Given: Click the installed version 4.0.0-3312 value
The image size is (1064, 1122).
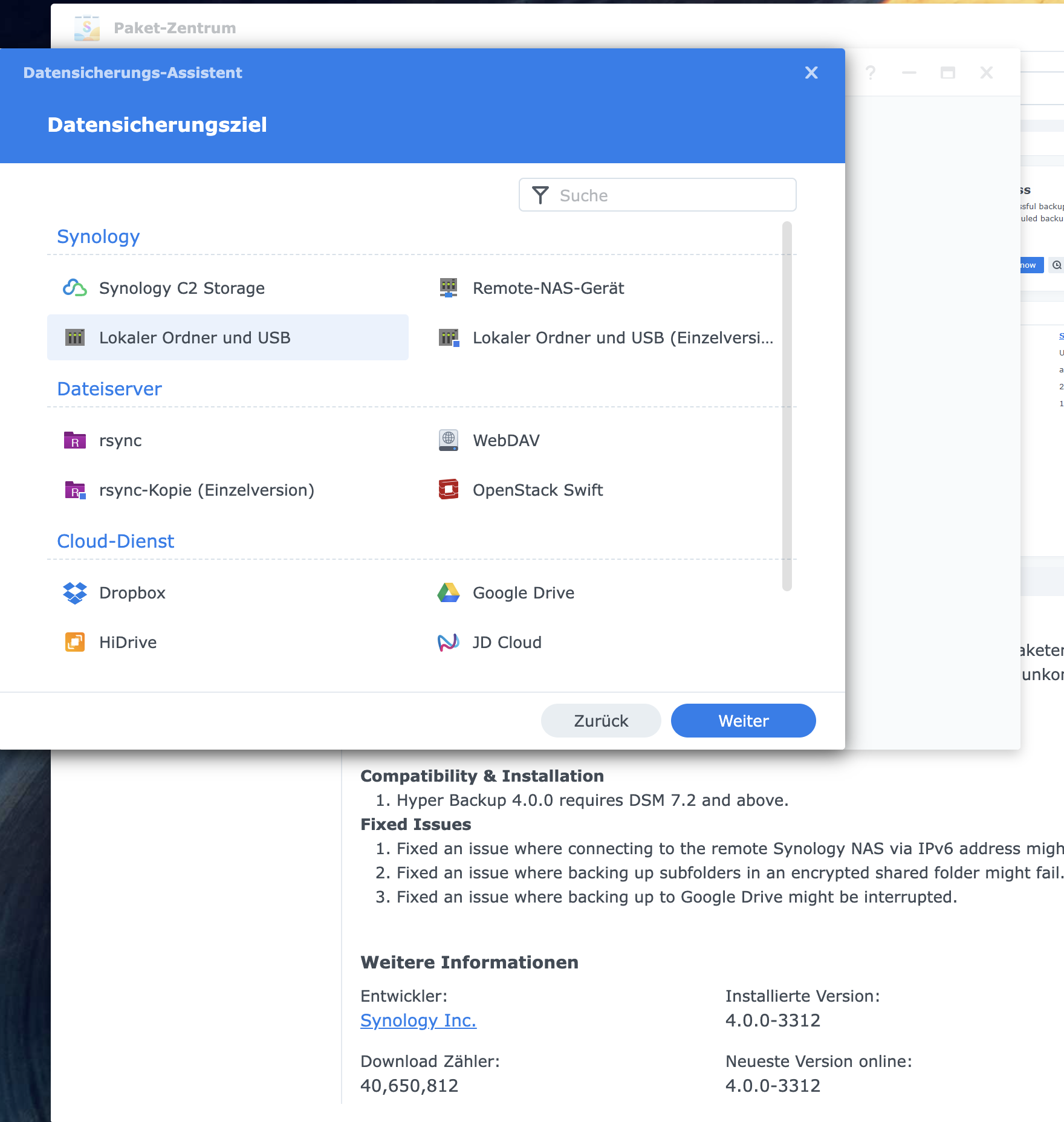Looking at the screenshot, I should pyautogui.click(x=773, y=1020).
